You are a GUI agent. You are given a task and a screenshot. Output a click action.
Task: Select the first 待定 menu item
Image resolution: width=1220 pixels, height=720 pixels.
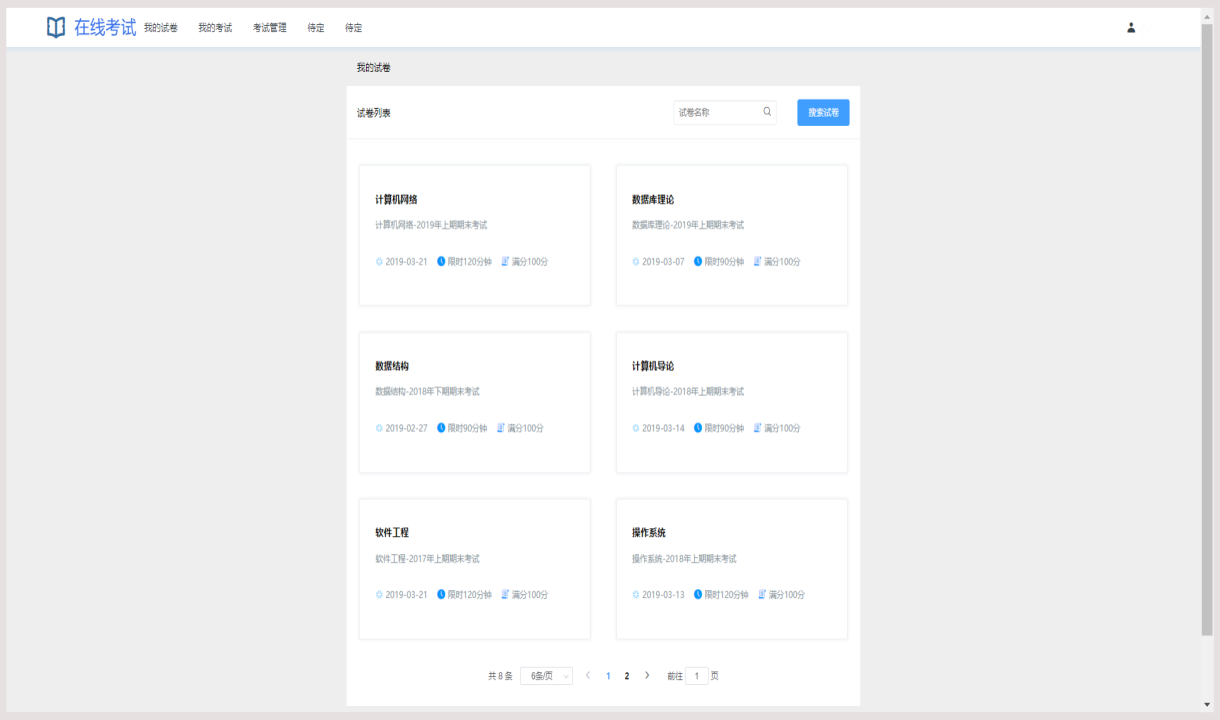click(316, 28)
